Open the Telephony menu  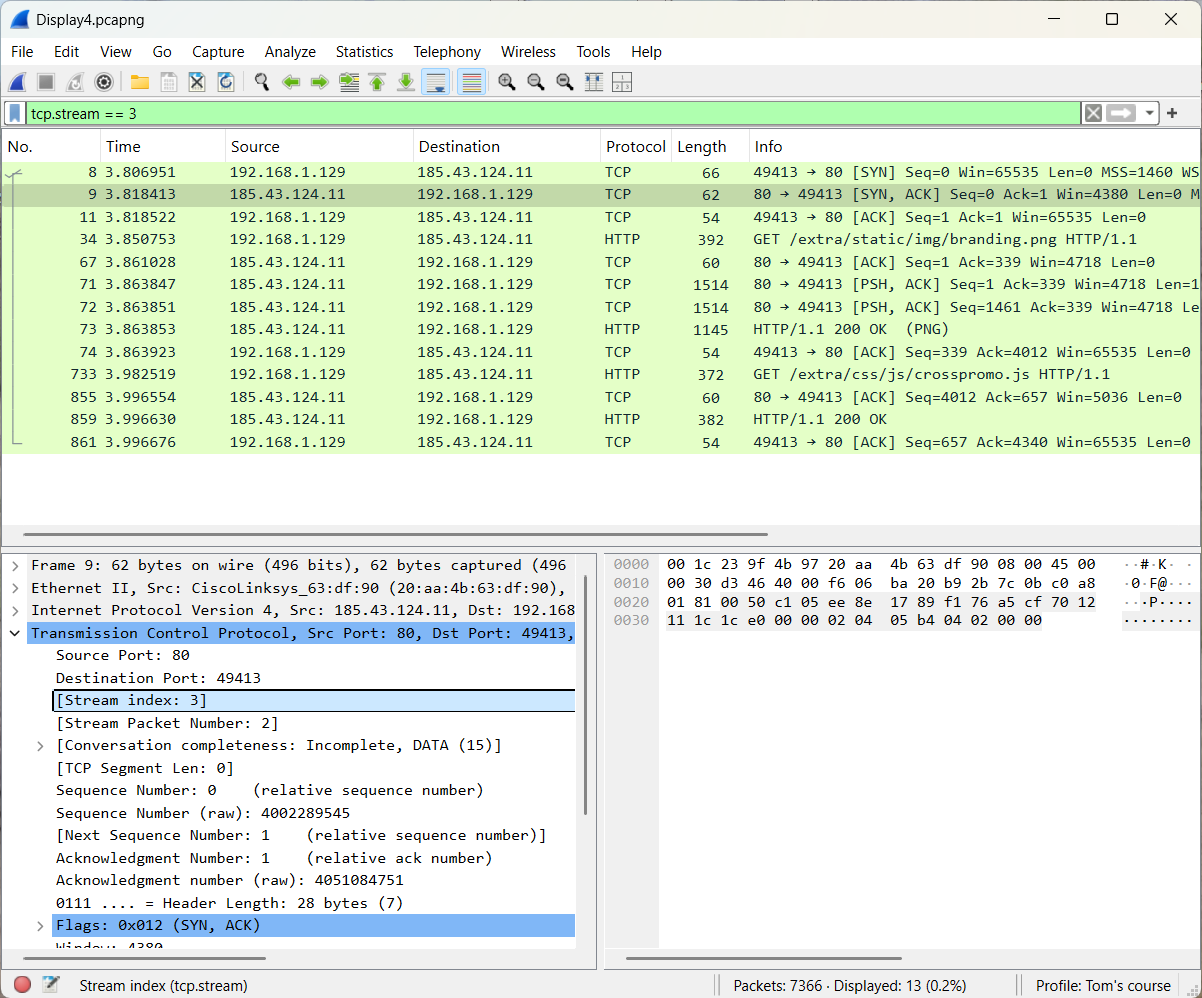(x=447, y=52)
